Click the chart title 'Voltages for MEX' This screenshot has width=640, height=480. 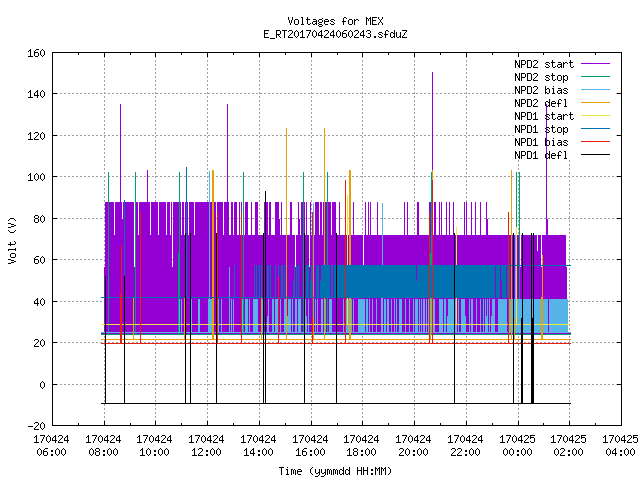[x=335, y=21]
